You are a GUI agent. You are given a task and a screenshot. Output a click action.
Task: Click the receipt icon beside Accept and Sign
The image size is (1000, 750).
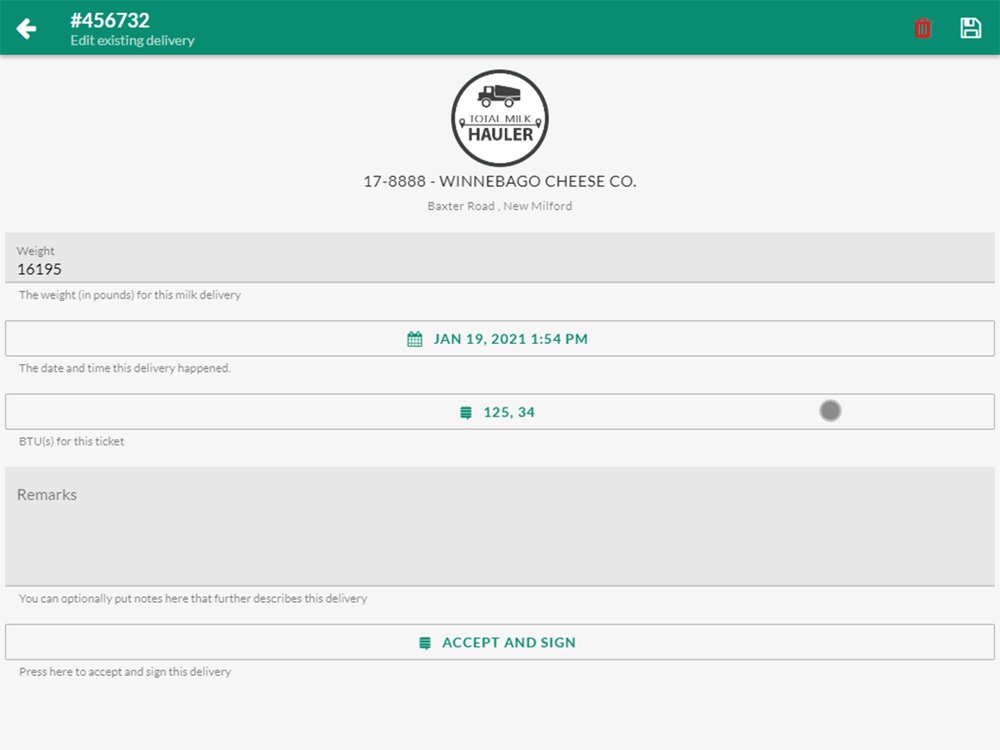click(425, 643)
